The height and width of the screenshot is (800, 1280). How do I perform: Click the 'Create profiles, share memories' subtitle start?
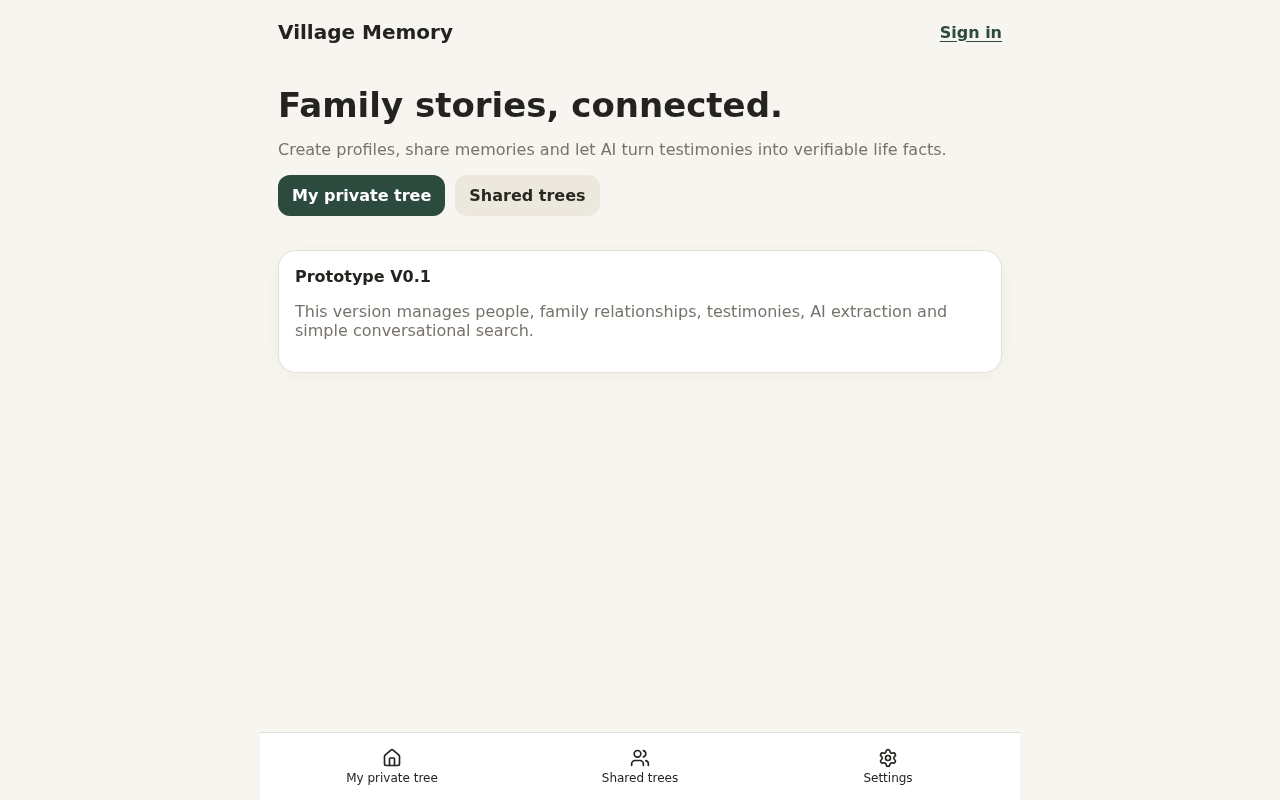(x=406, y=150)
